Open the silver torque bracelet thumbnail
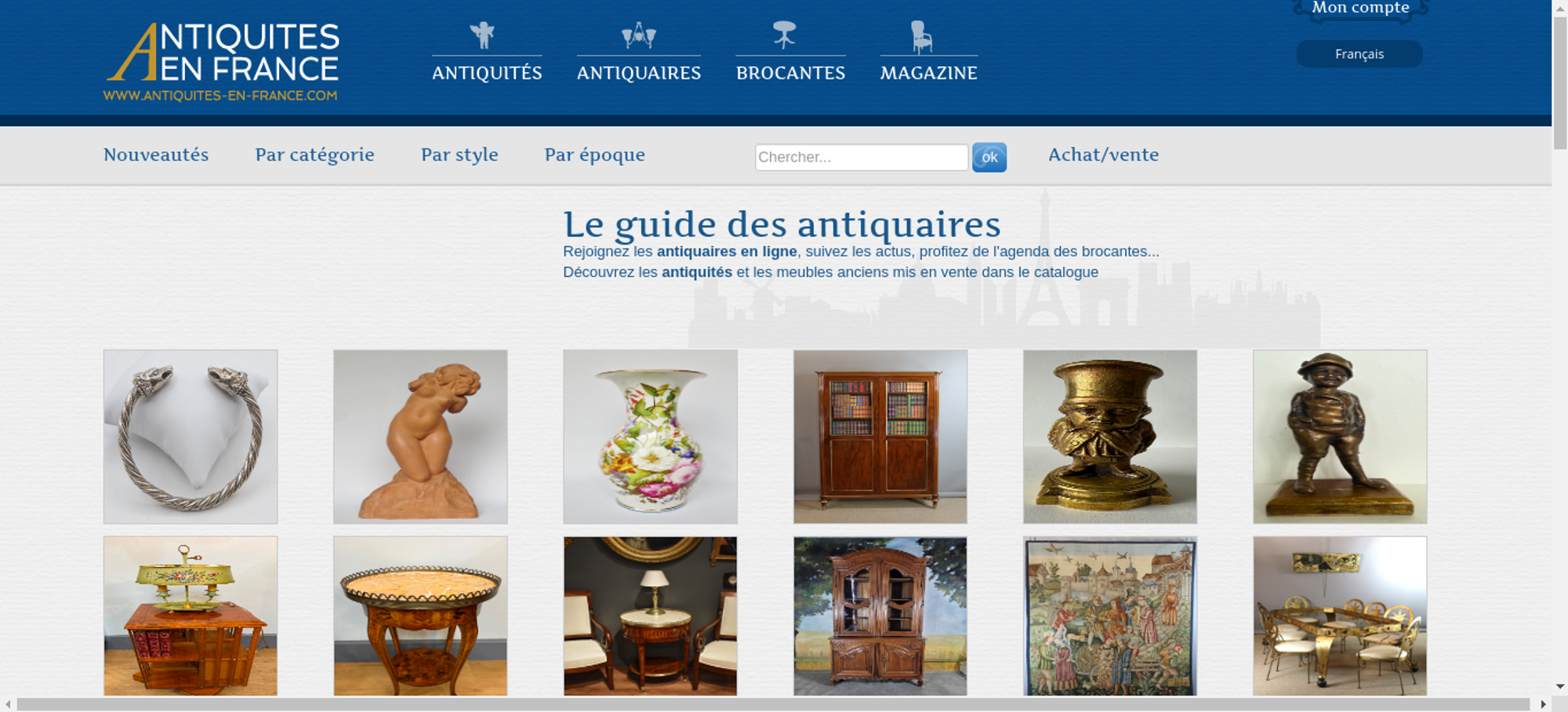Viewport: 1568px width, 712px height. [x=191, y=437]
